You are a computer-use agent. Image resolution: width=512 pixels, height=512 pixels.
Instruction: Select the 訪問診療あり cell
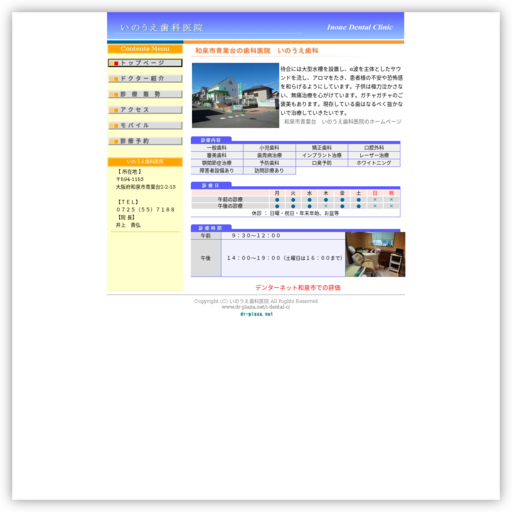(x=269, y=171)
